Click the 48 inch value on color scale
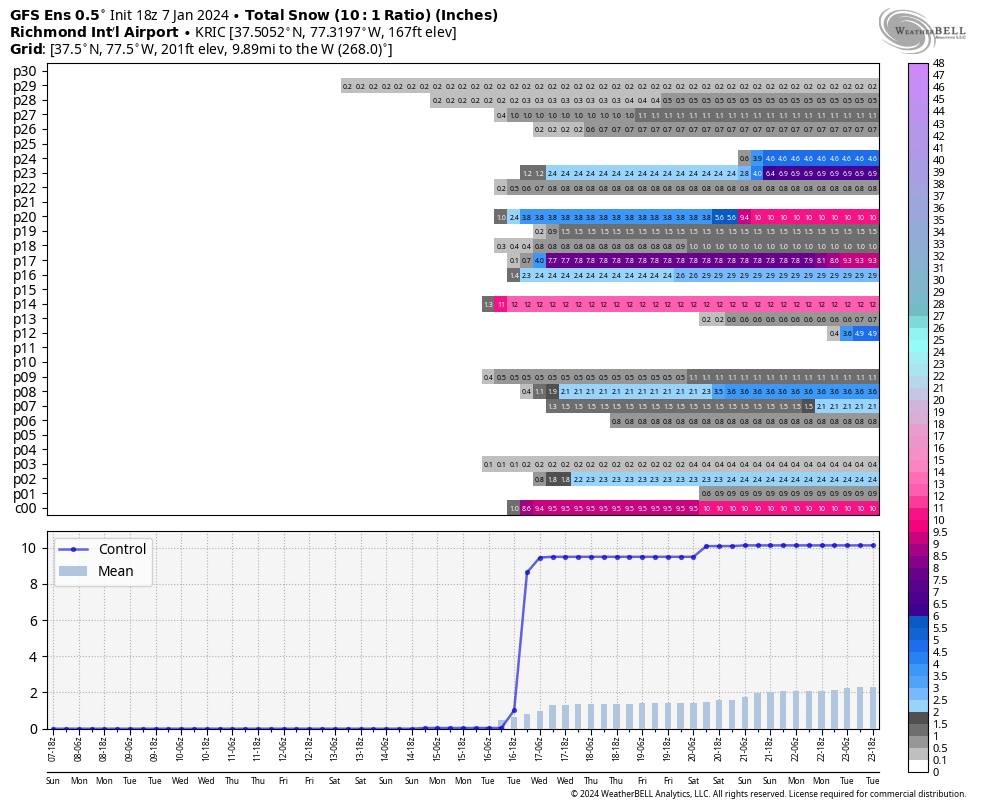This screenshot has height=808, width=984. pyautogui.click(x=939, y=63)
